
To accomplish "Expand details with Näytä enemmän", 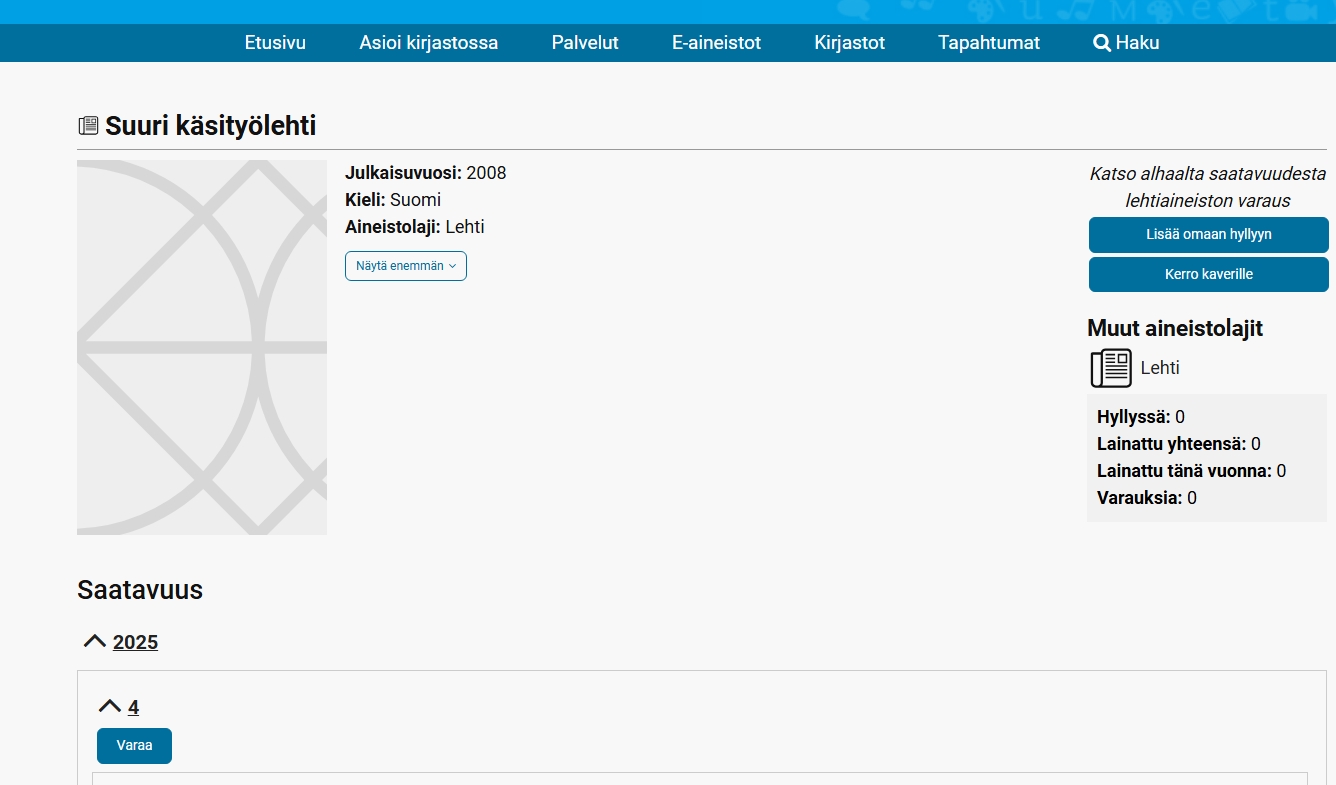I will point(406,266).
